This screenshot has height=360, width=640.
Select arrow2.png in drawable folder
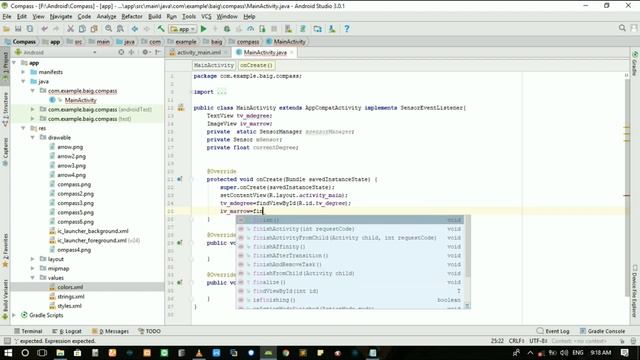(71, 156)
